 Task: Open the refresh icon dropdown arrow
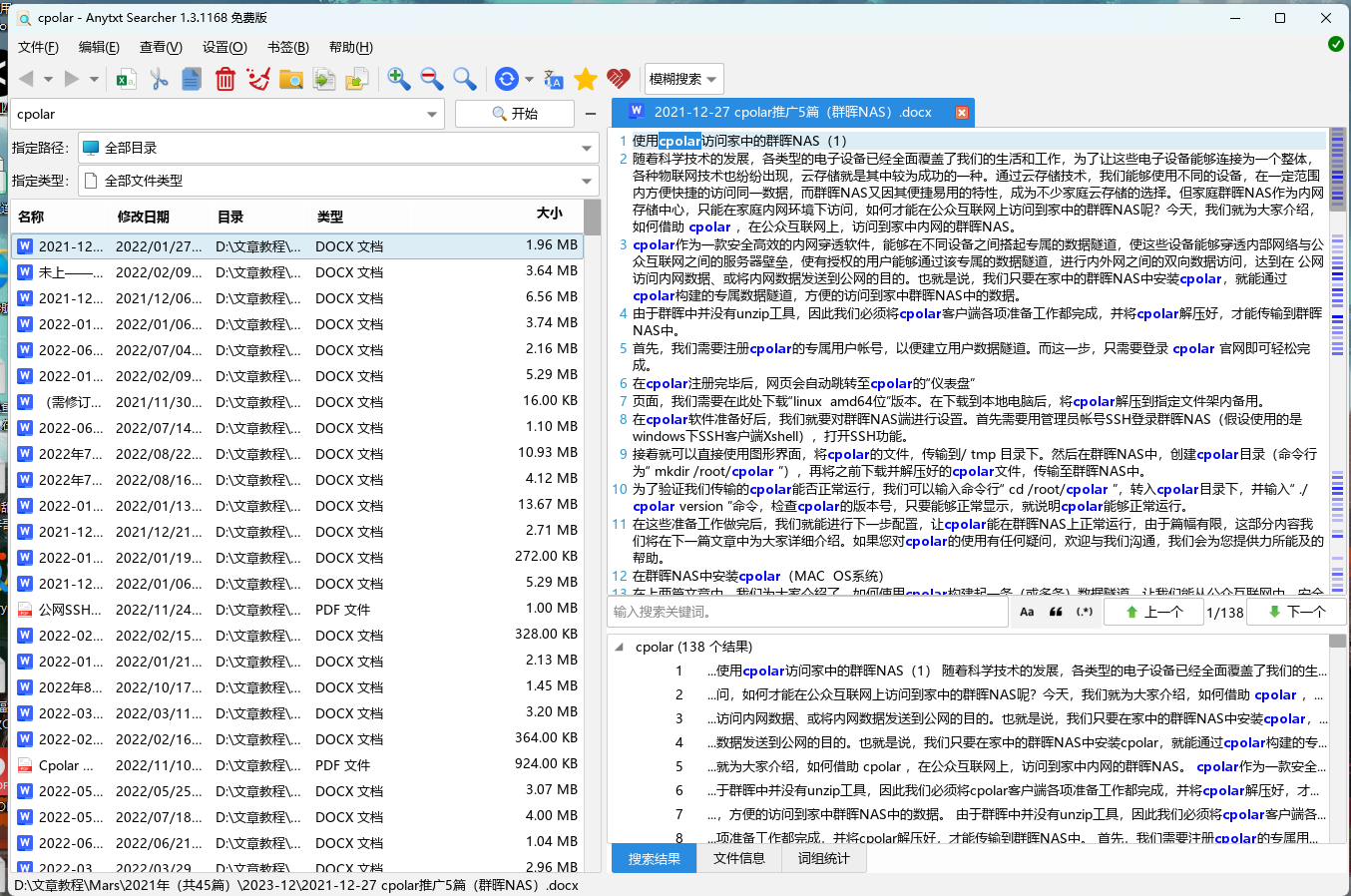tap(529, 79)
